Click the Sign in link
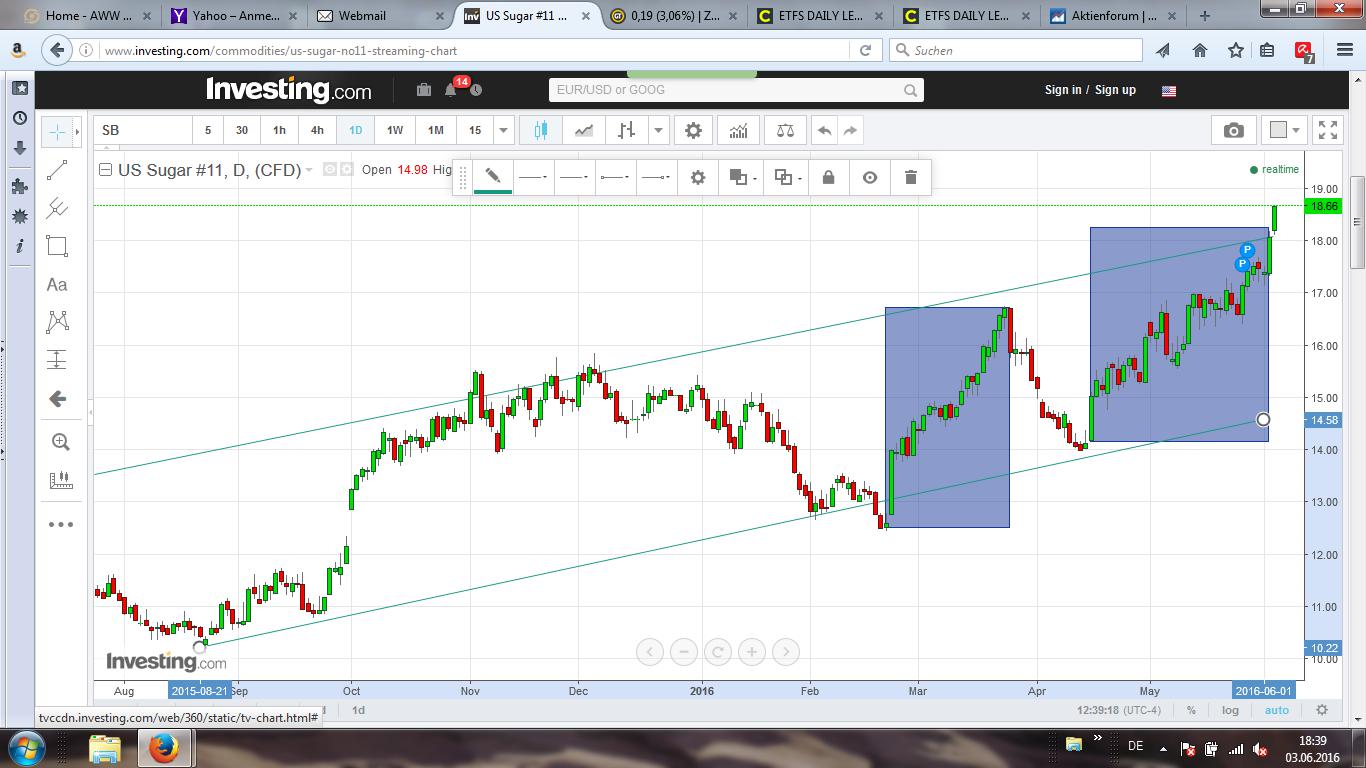The width and height of the screenshot is (1366, 768). pos(1063,90)
